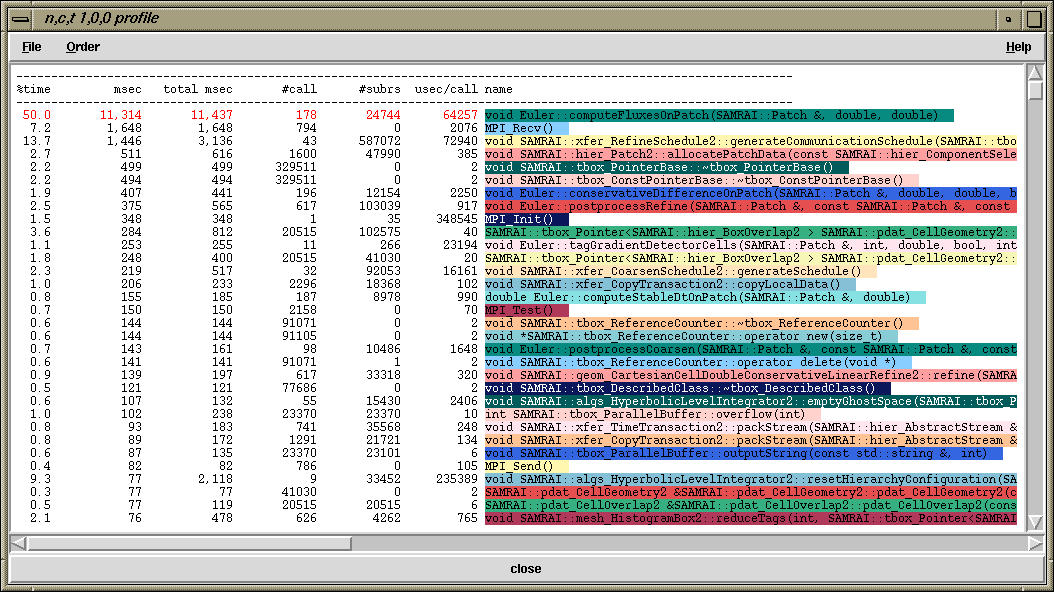The width and height of the screenshot is (1054, 592).
Task: Open the window menu button in title bar
Action: (21, 18)
